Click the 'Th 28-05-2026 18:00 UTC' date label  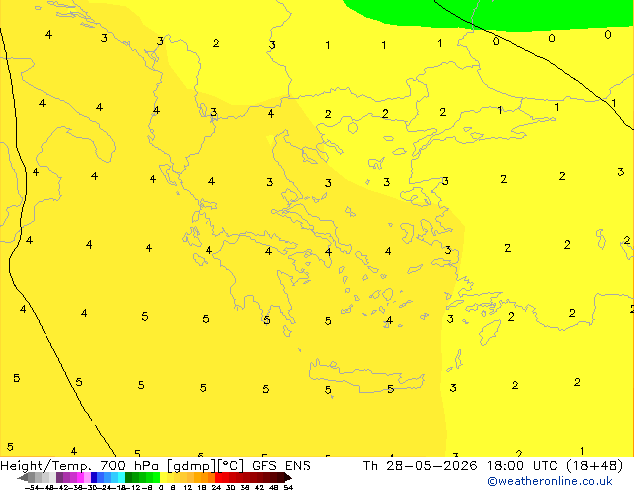click(x=462, y=466)
